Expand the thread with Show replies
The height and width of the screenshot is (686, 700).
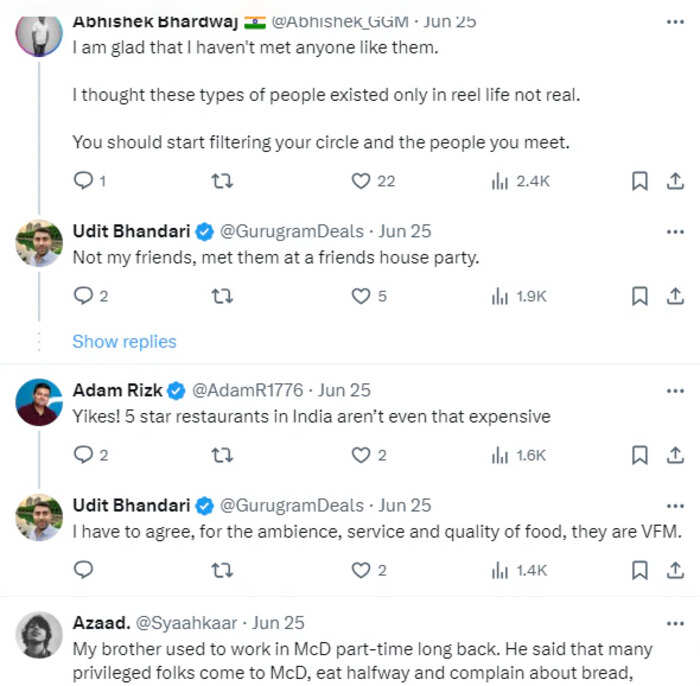pos(124,341)
